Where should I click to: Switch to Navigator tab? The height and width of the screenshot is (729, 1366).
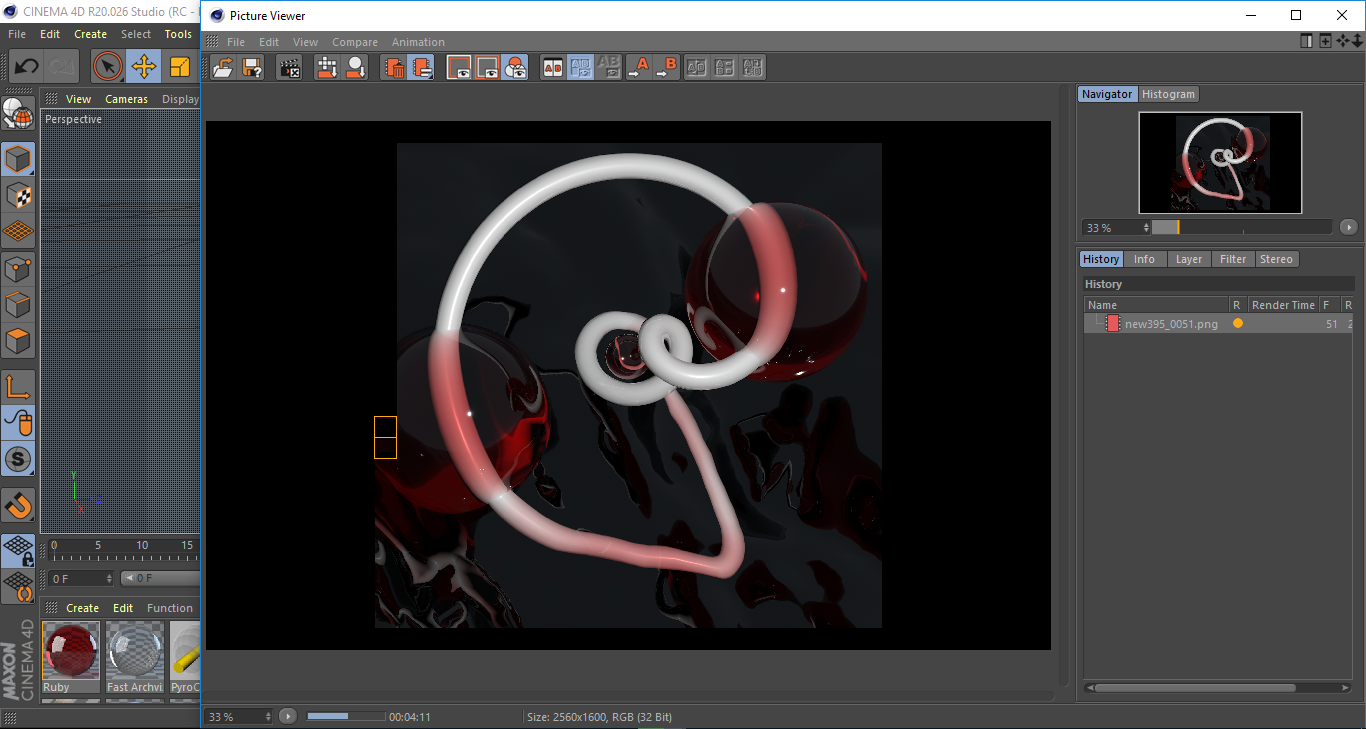tap(1107, 94)
